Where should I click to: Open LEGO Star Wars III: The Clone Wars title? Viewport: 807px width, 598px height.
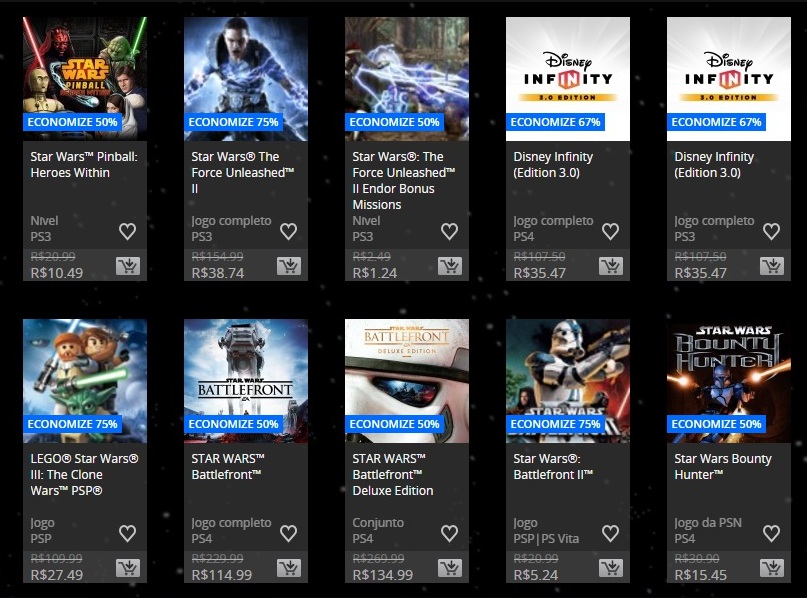click(x=84, y=474)
